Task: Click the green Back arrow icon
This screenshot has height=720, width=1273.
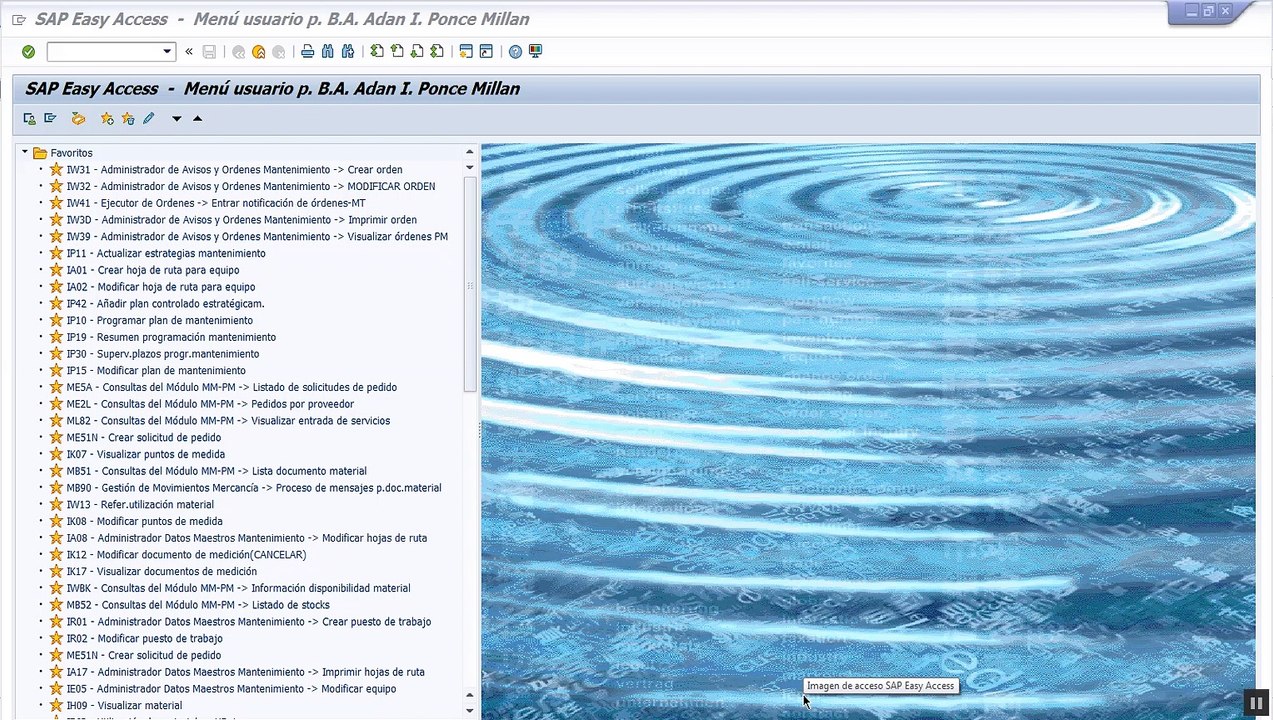Action: point(239,52)
